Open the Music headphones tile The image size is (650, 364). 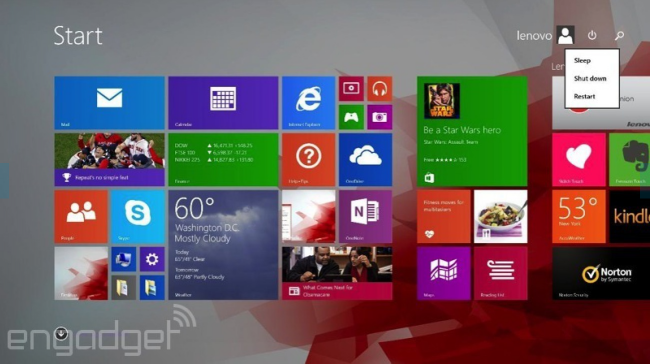pos(380,89)
